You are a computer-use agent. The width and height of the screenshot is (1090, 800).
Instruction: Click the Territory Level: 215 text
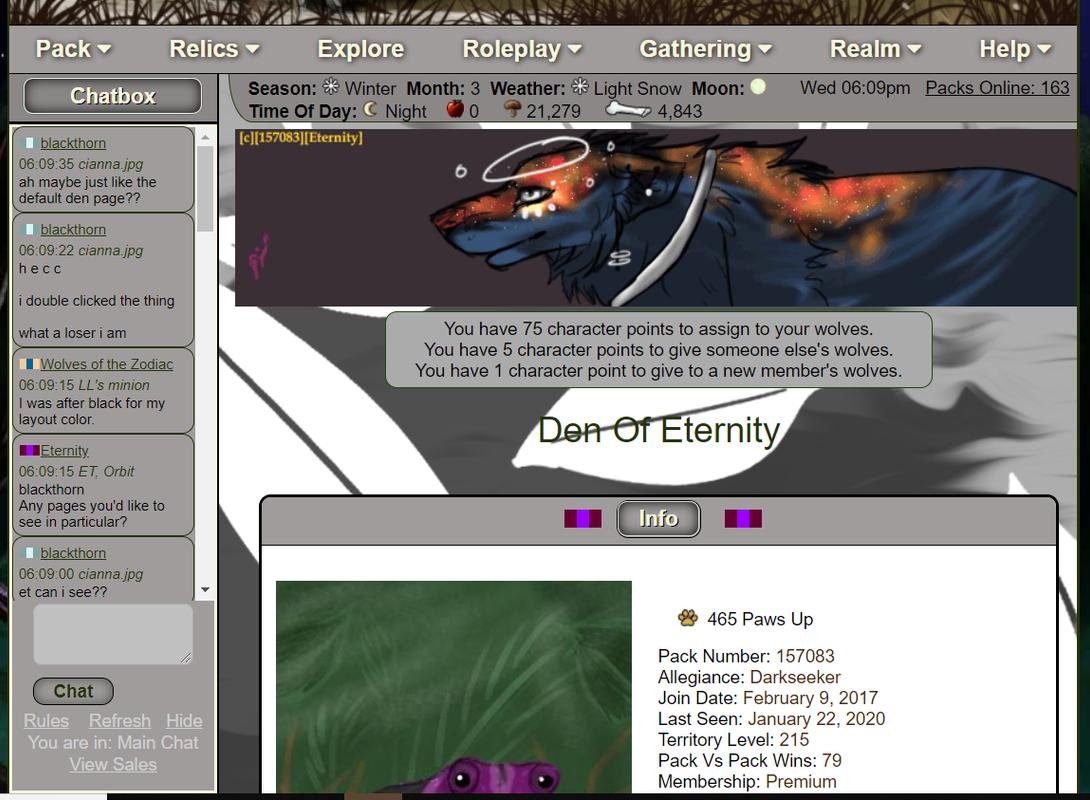[x=733, y=740]
